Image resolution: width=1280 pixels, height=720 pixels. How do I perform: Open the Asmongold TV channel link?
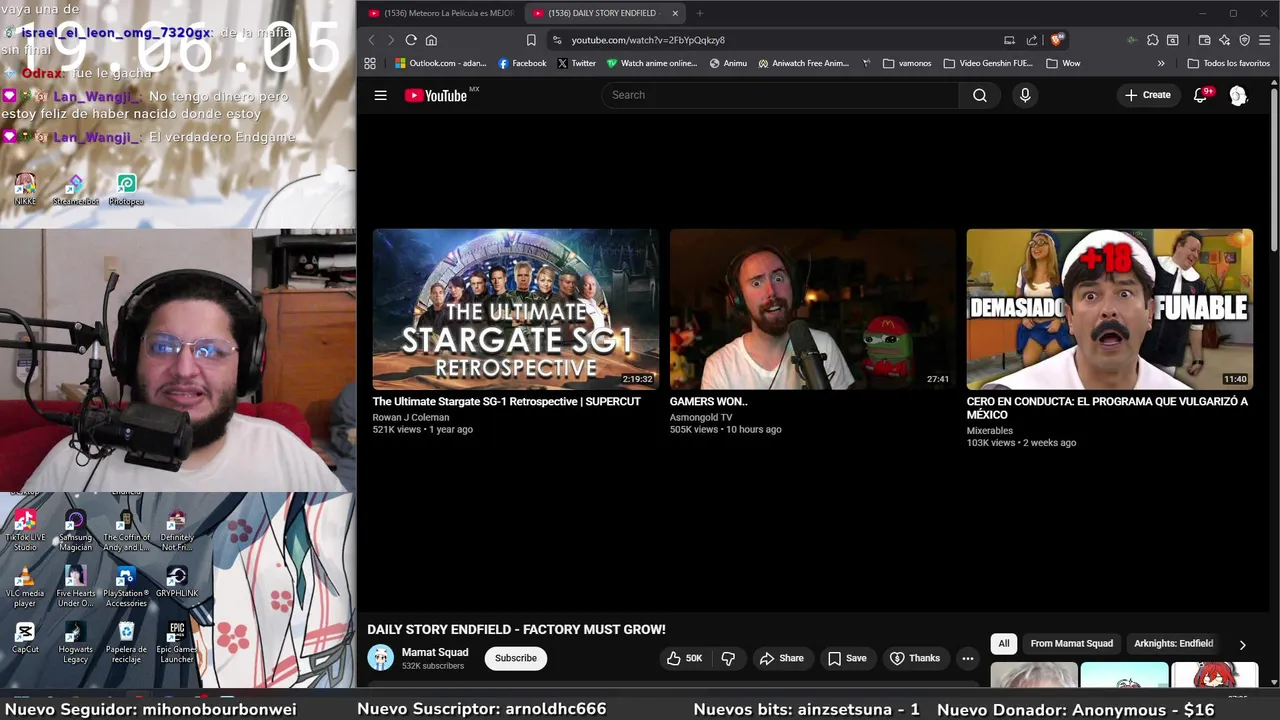click(701, 417)
